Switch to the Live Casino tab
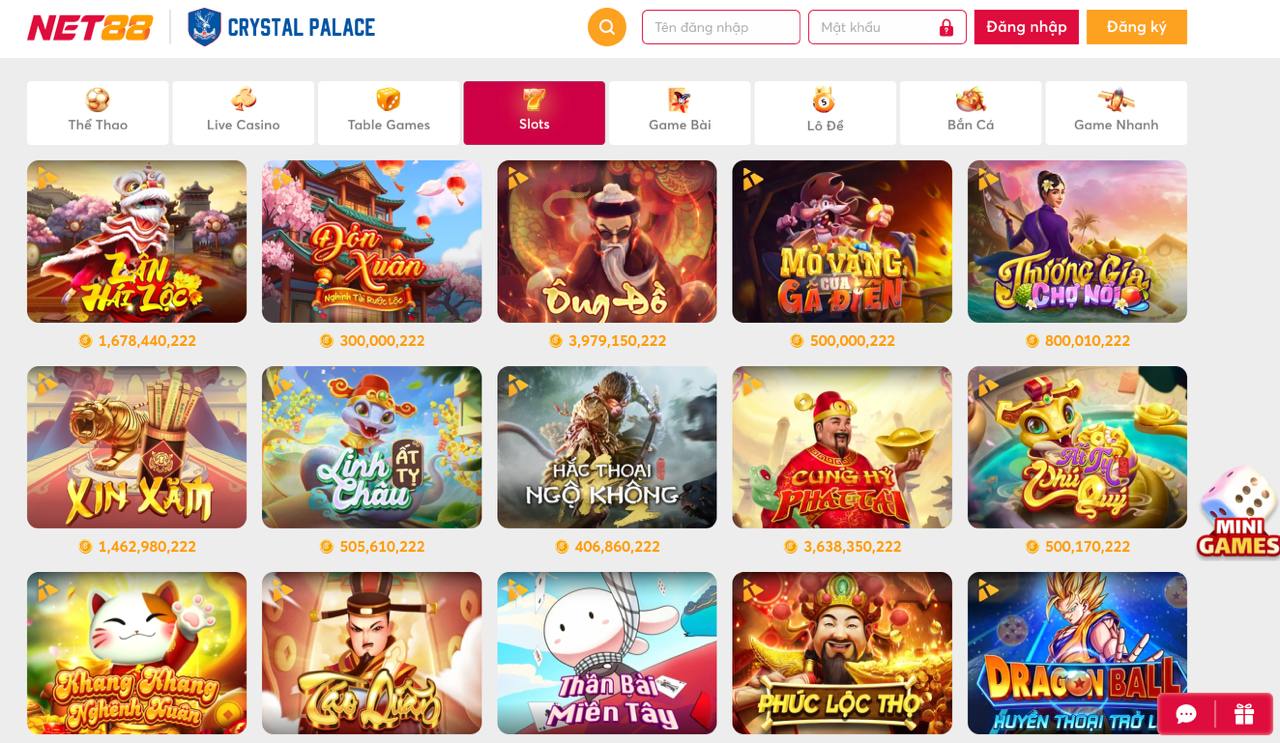 243,113
